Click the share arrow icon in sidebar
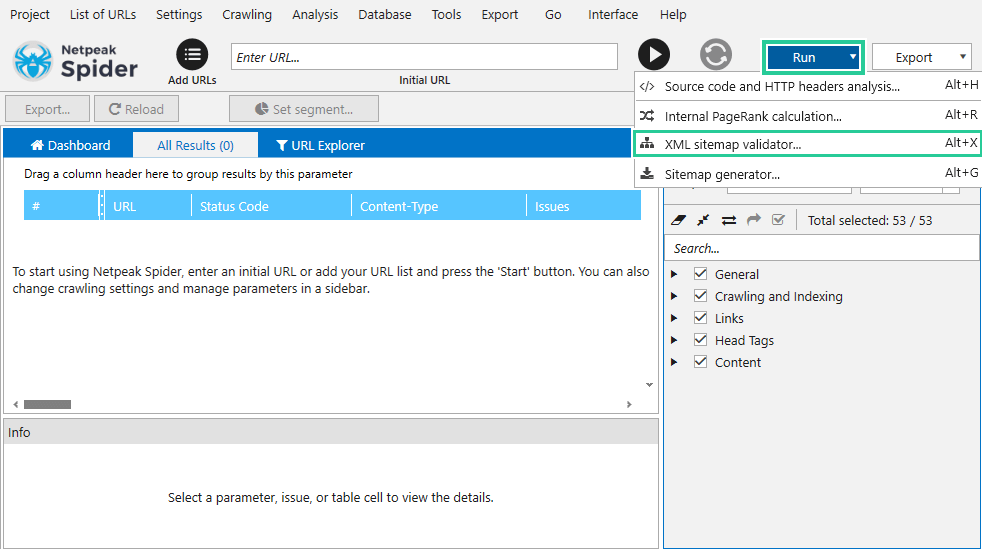The height and width of the screenshot is (549, 982). 753,220
